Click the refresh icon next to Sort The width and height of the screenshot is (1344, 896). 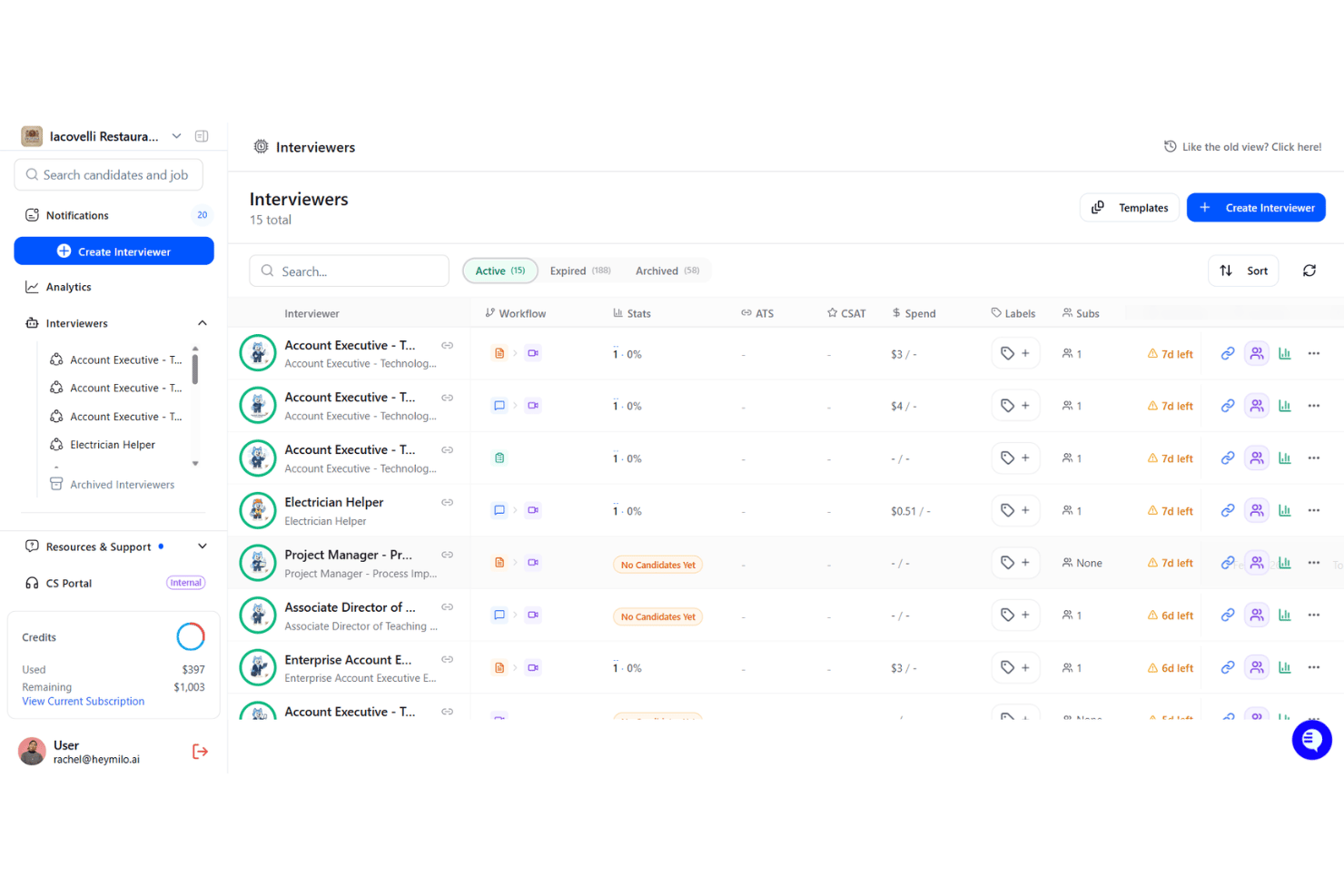tap(1309, 271)
